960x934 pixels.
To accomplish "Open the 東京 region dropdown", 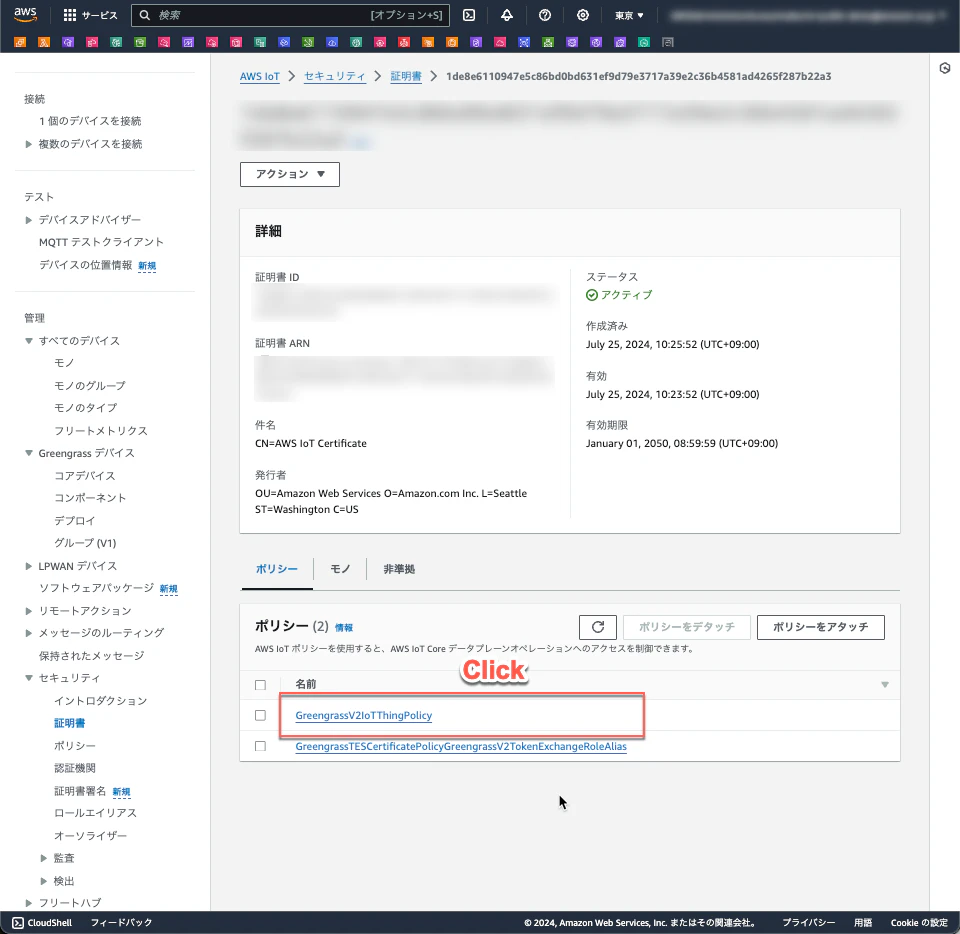I will pos(629,15).
